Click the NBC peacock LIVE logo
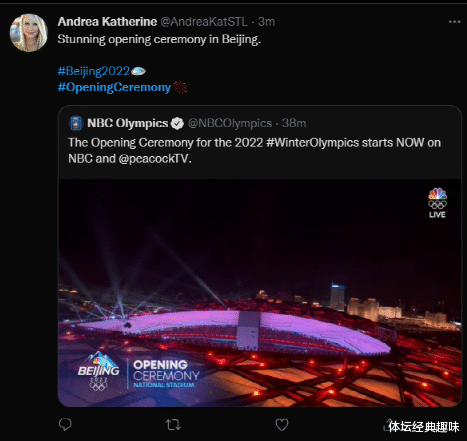This screenshot has height=441, width=467. pyautogui.click(x=437, y=203)
